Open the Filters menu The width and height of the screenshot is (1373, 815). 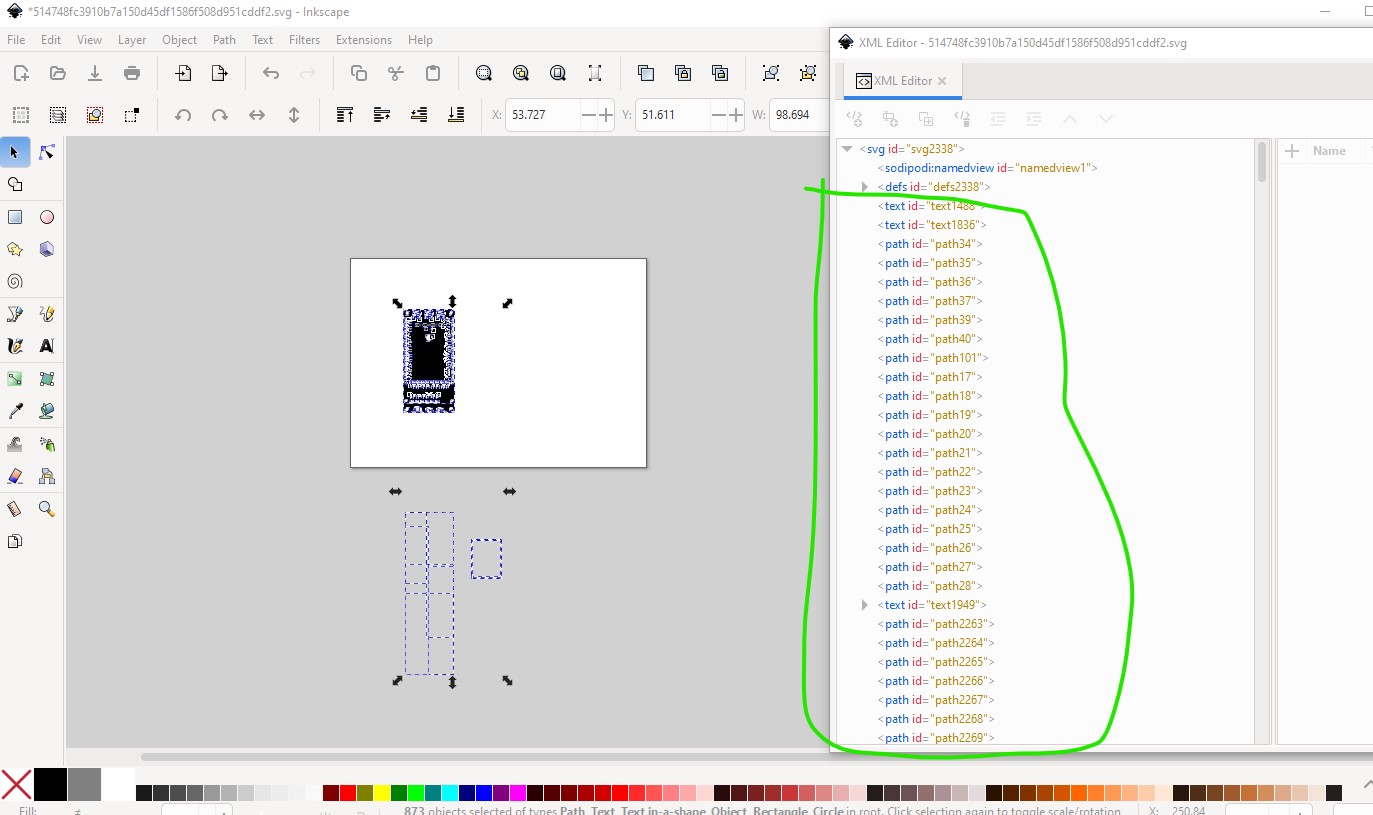304,40
